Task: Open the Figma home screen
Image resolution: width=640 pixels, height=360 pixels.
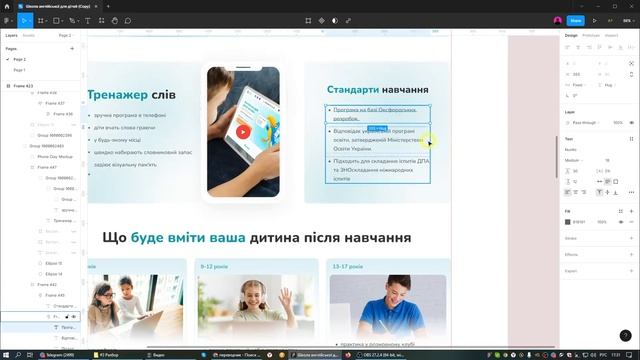Action: [x=7, y=7]
